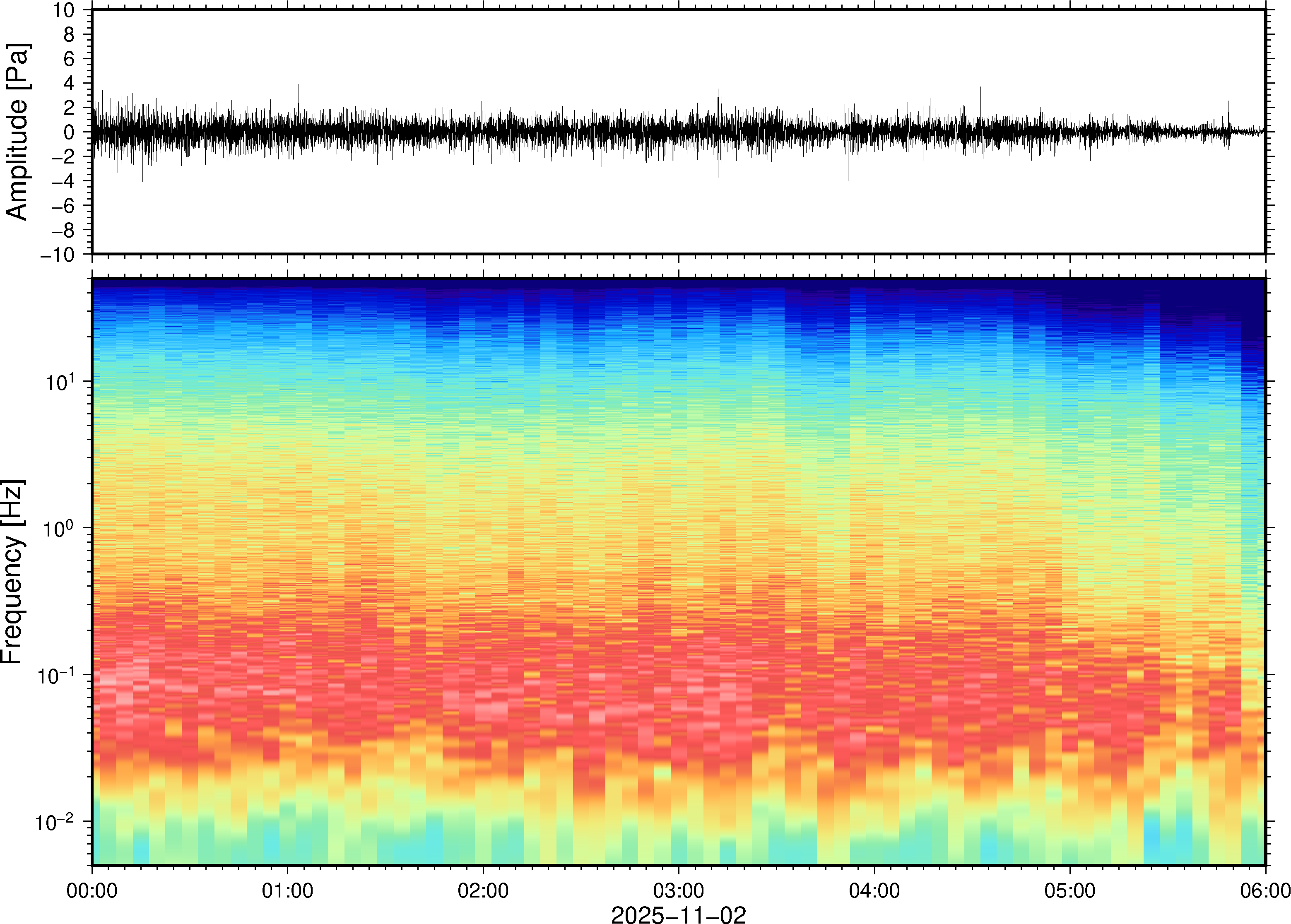Screen dimensions: 1291x924
Task: Click the 00:00 start time label
Action: tap(92, 890)
